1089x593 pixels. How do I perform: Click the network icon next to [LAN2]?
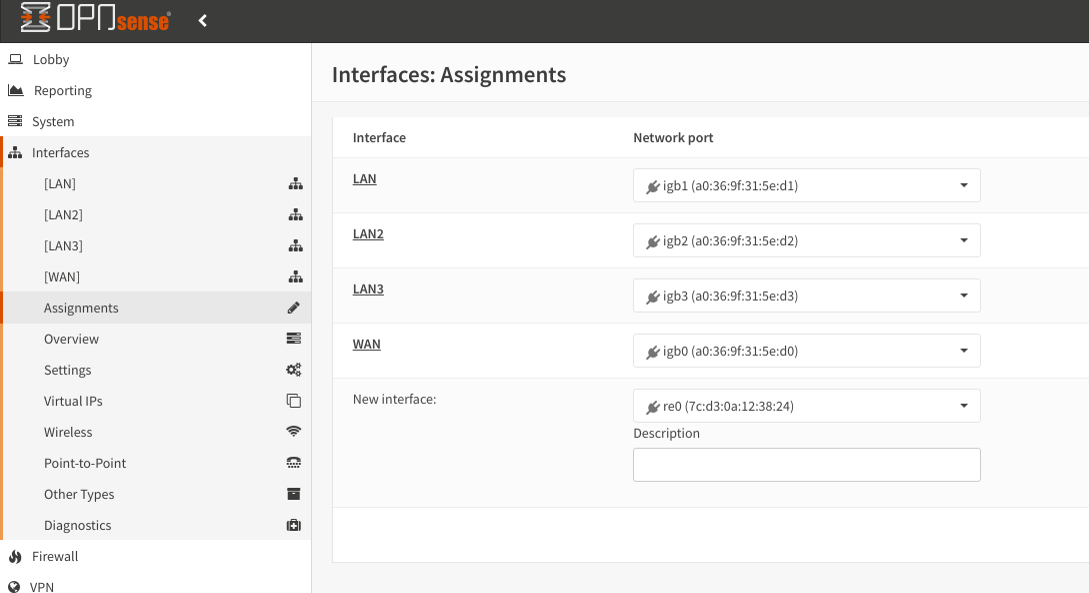(295, 215)
